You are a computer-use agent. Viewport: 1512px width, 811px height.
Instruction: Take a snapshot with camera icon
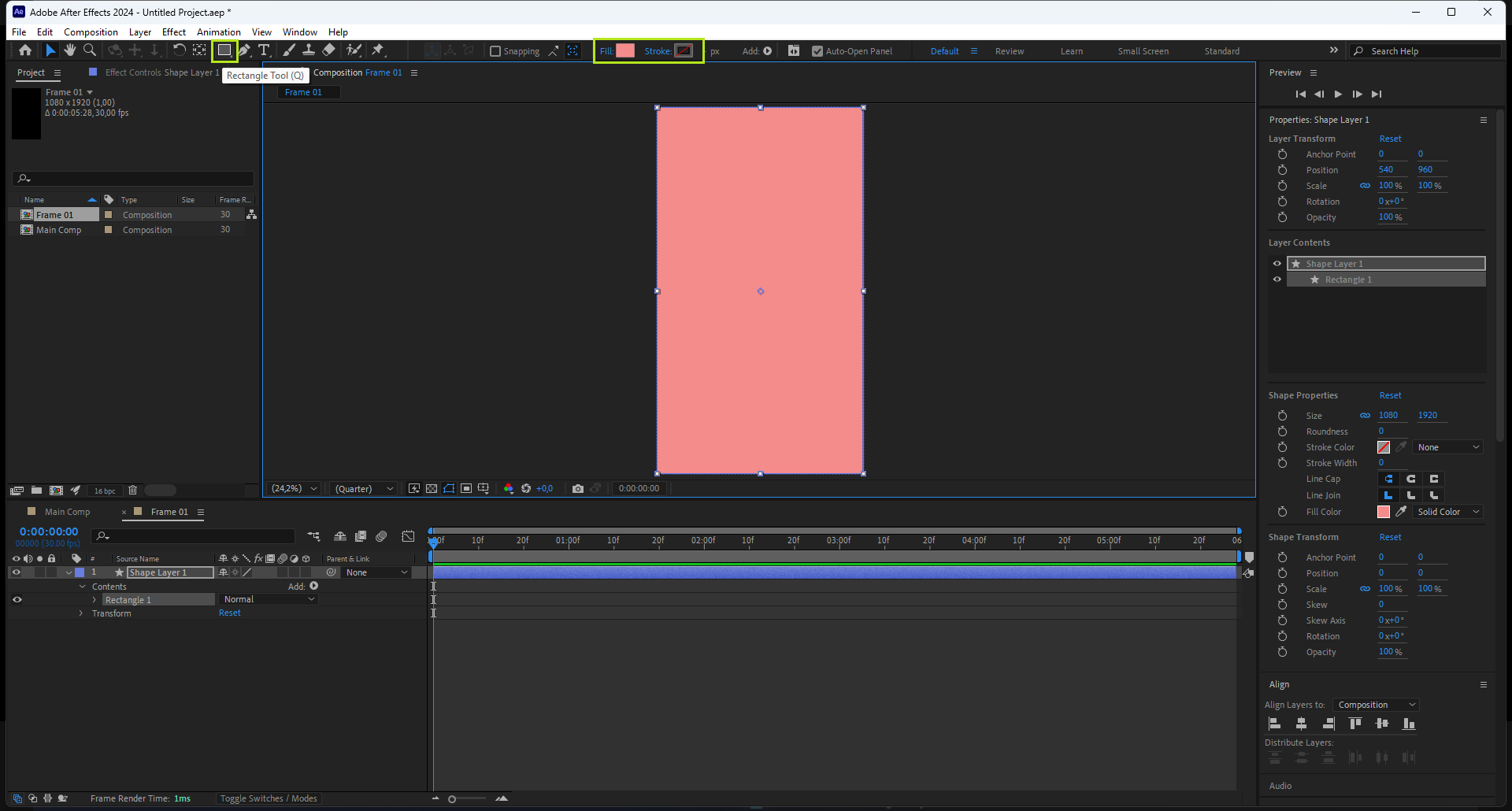[x=578, y=489]
